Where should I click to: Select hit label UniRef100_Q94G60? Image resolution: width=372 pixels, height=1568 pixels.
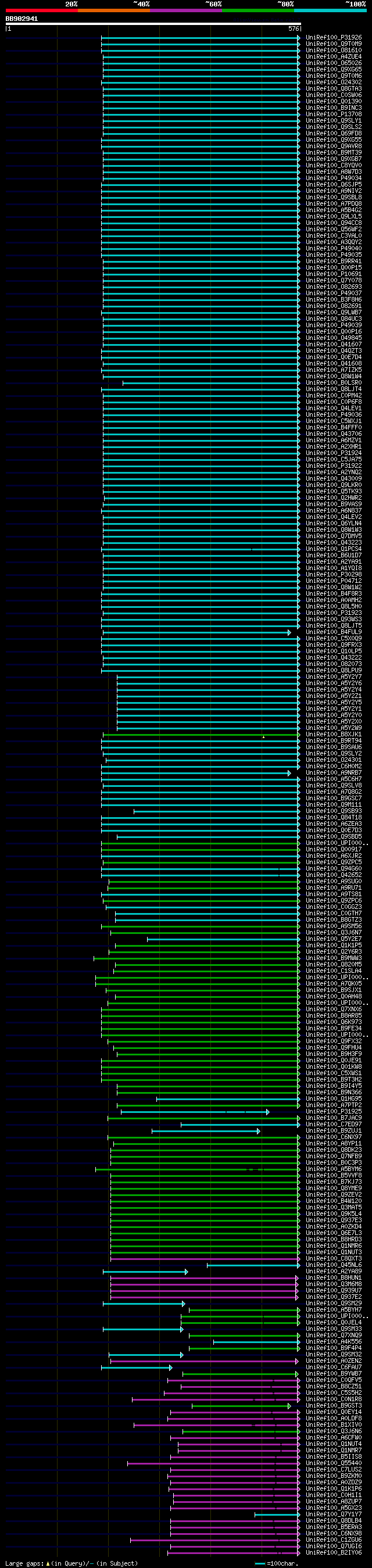point(334,868)
